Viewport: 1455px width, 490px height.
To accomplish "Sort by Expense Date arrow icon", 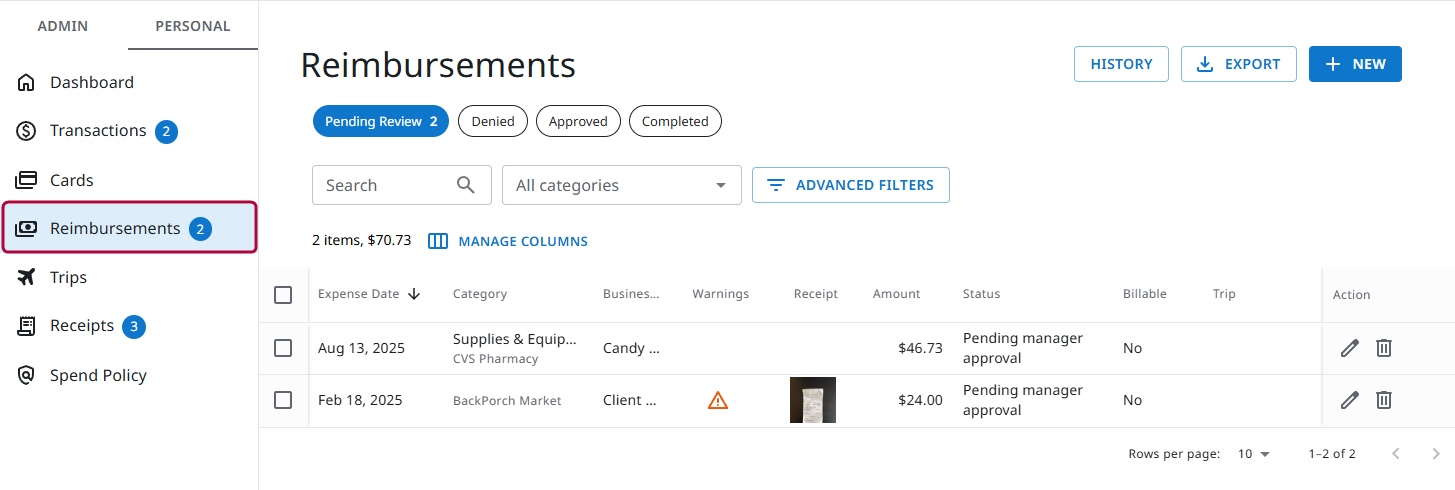I will 414,294.
